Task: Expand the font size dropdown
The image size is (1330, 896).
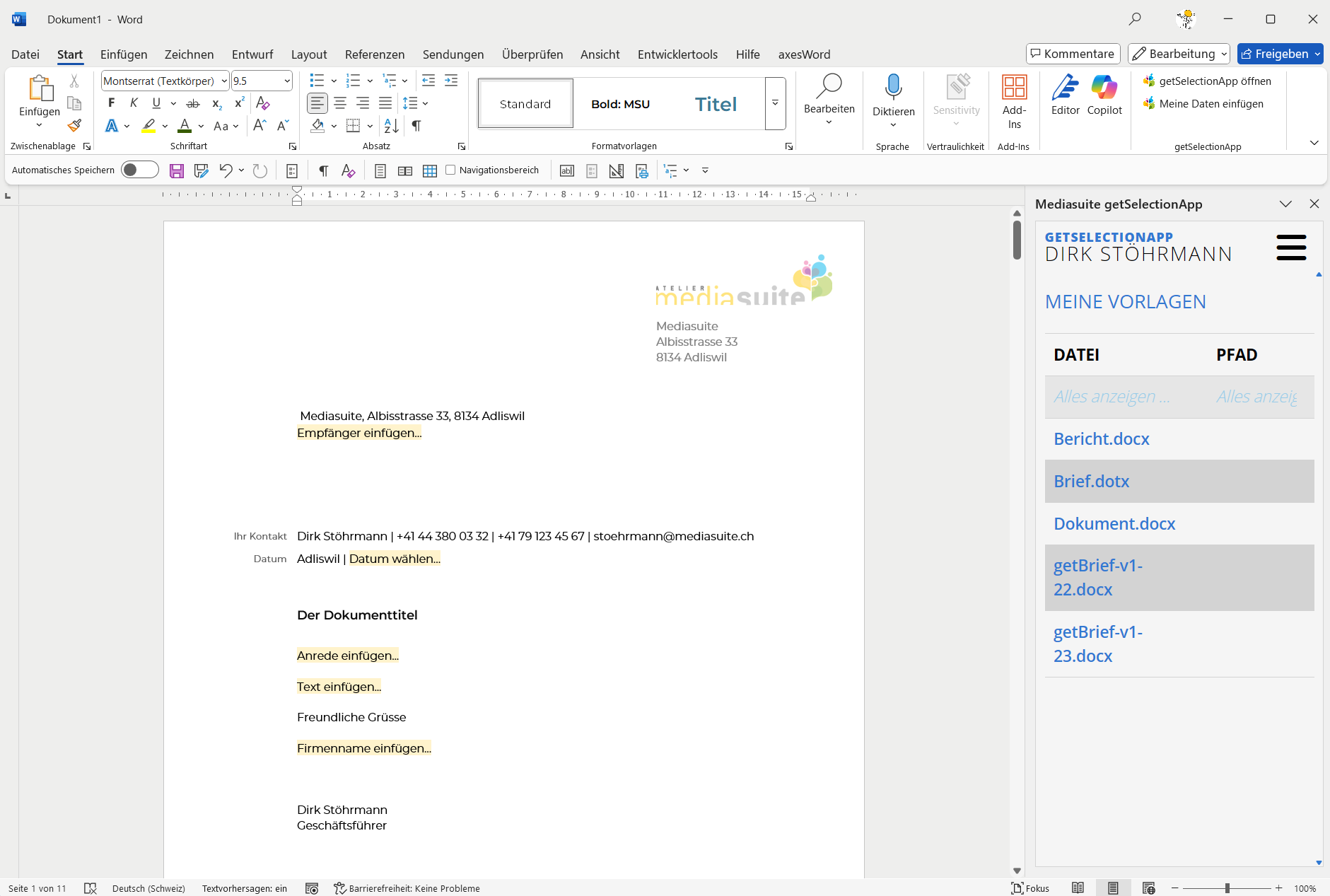Action: pyautogui.click(x=287, y=81)
